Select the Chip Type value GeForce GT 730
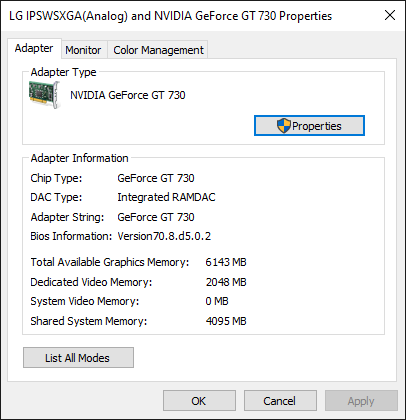Screen dimensions: 406x420 [156, 178]
